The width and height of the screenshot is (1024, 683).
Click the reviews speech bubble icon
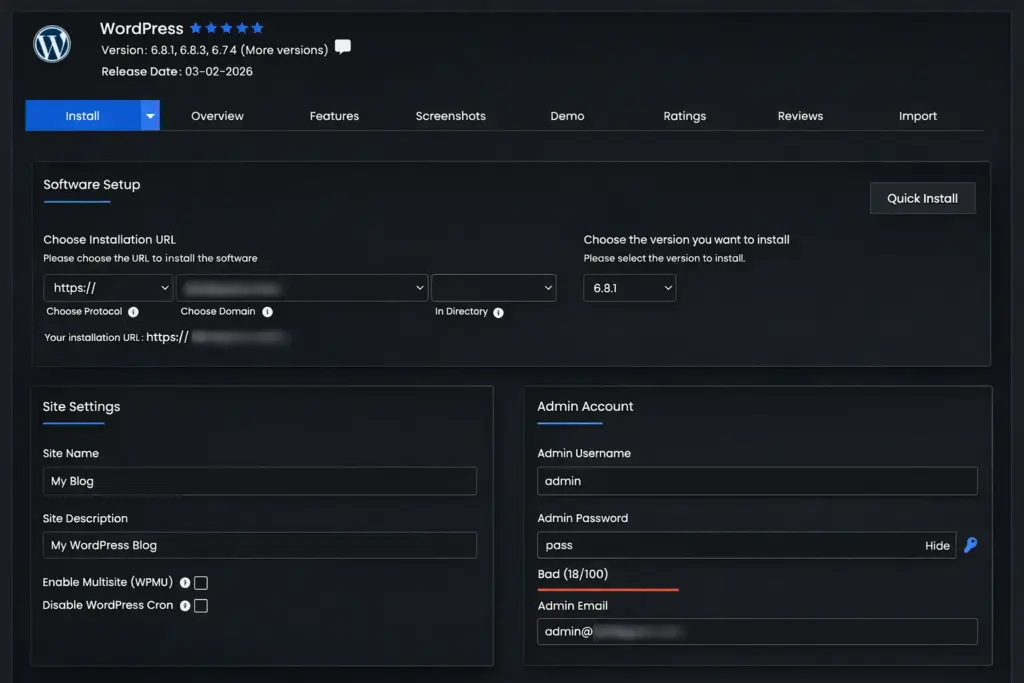[x=343, y=47]
